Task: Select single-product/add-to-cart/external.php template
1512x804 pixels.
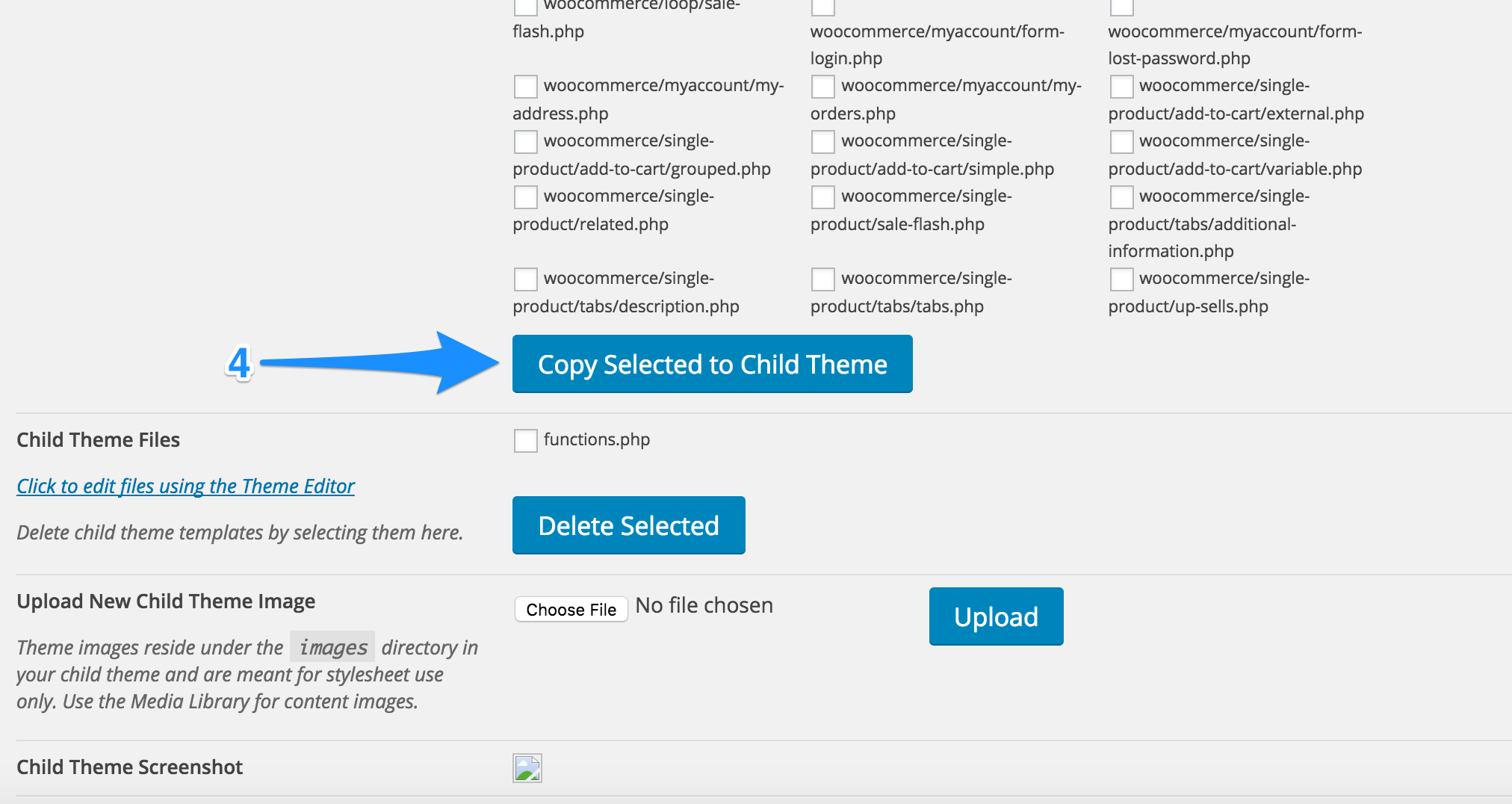Action: click(1121, 86)
